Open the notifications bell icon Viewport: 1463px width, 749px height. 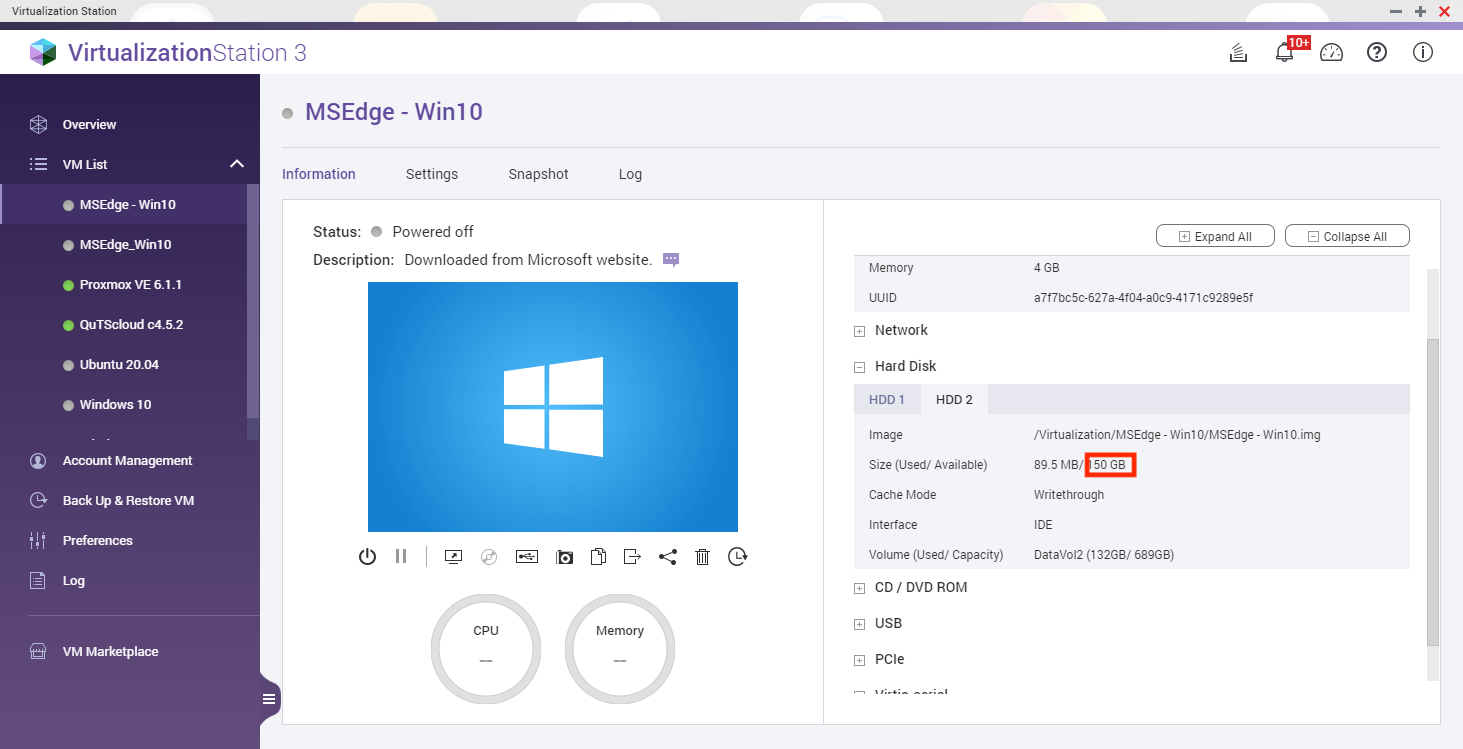coord(1285,53)
